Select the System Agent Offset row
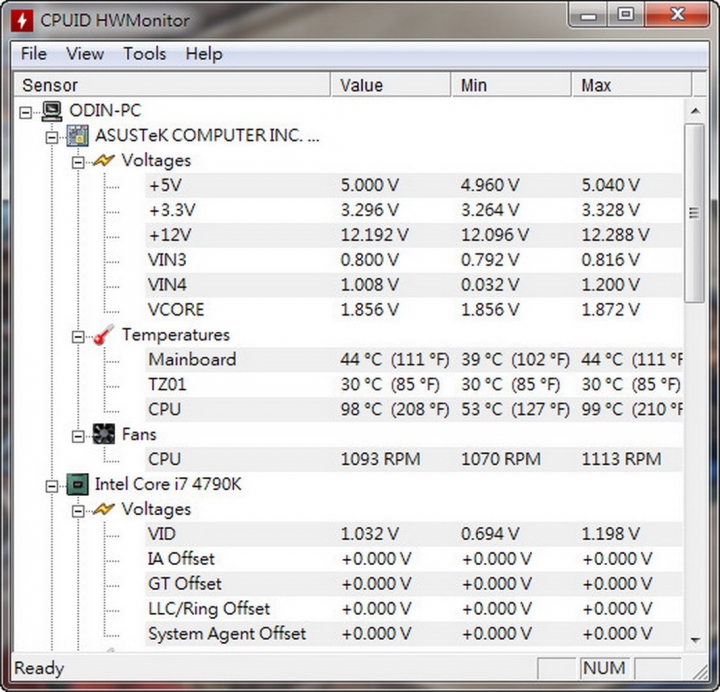The height and width of the screenshot is (692, 720). coord(414,634)
